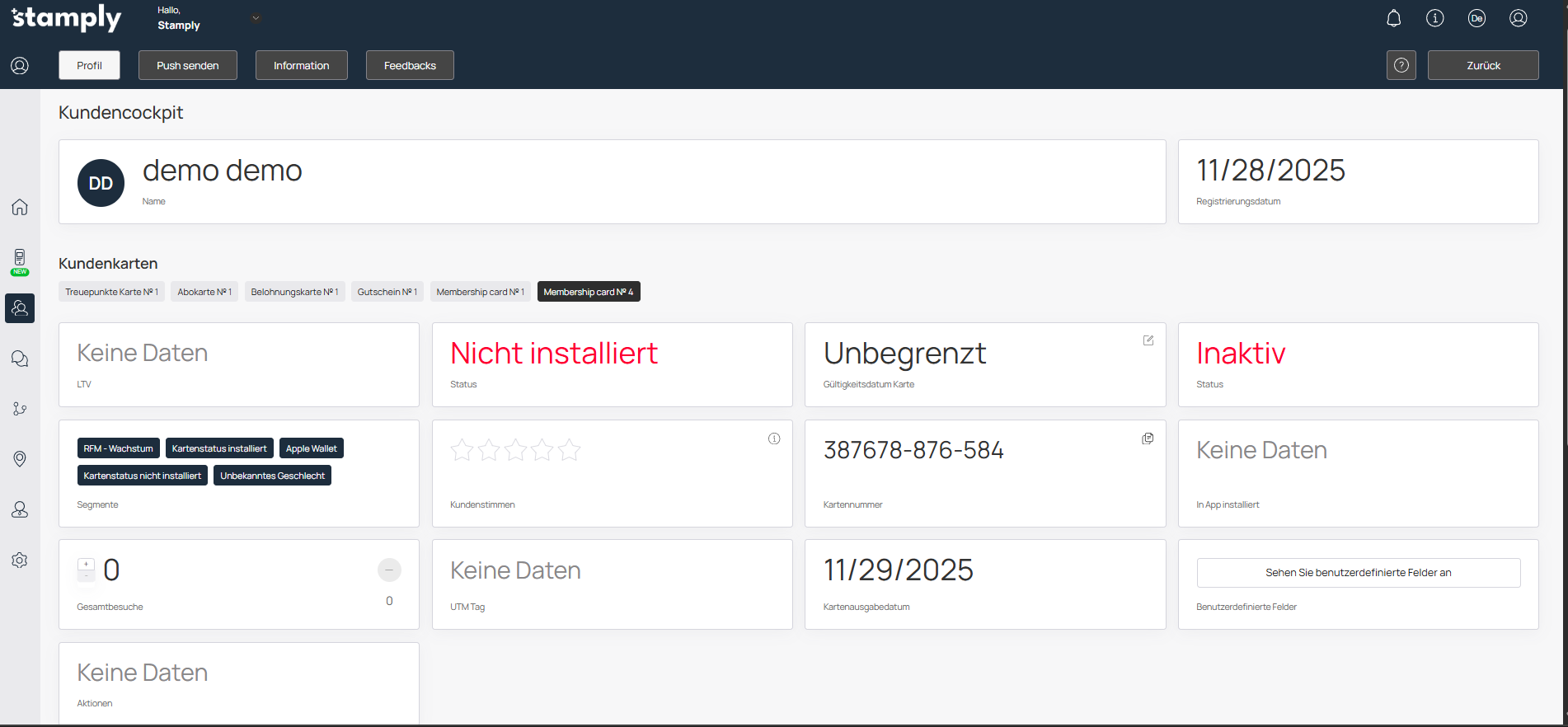Increase Gesamtbesuche with the plus stepper
Screen dimensions: 1568x727
coord(86,565)
